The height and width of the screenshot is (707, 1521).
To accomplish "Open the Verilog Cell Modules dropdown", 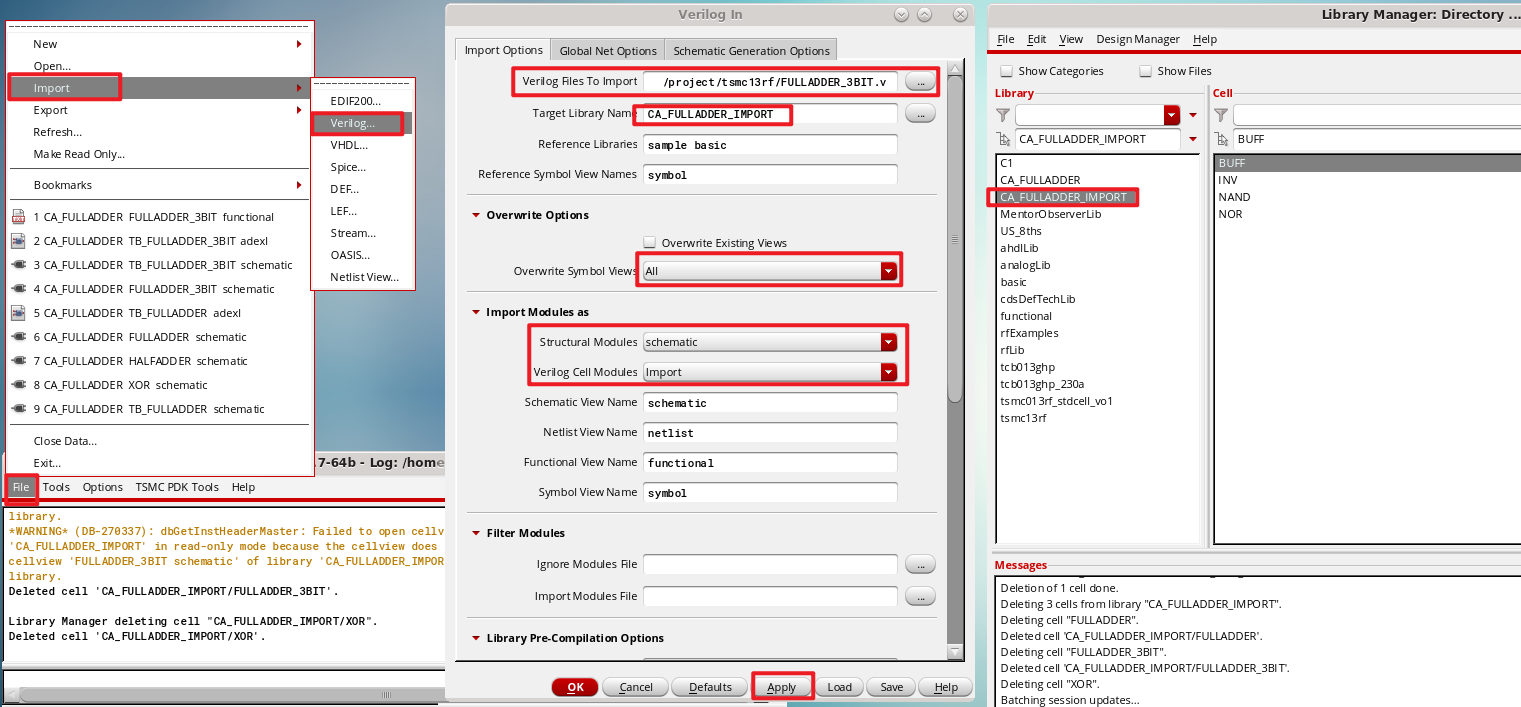I will (887, 371).
